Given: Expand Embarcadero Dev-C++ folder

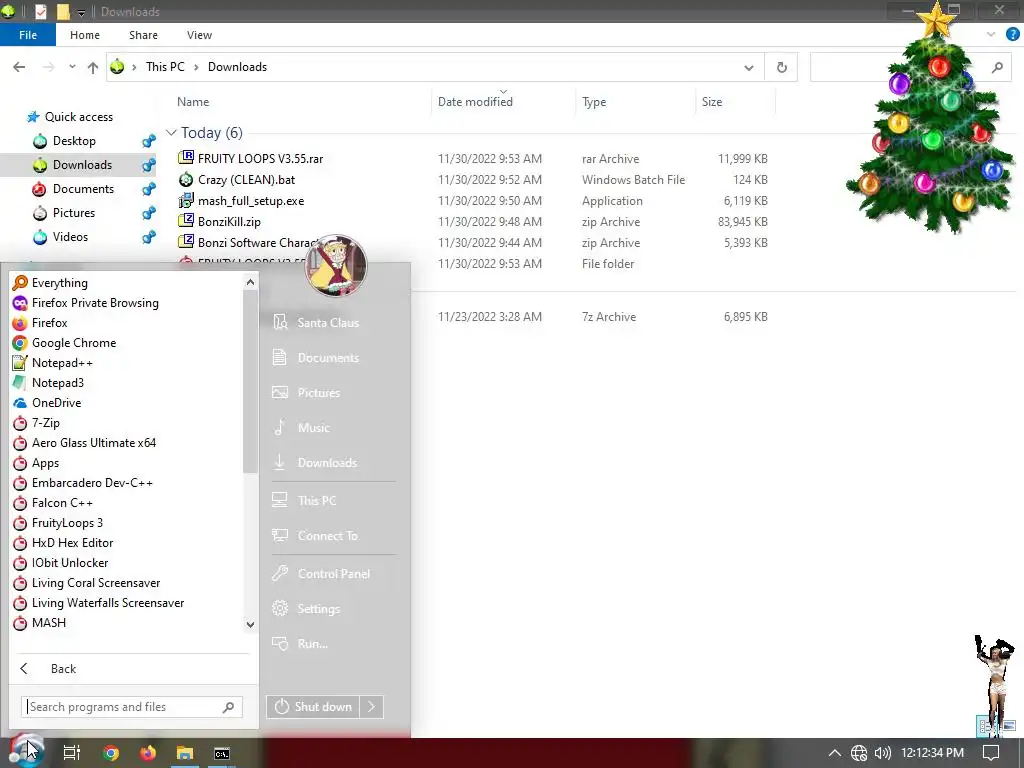Looking at the screenshot, I should coord(82,483).
